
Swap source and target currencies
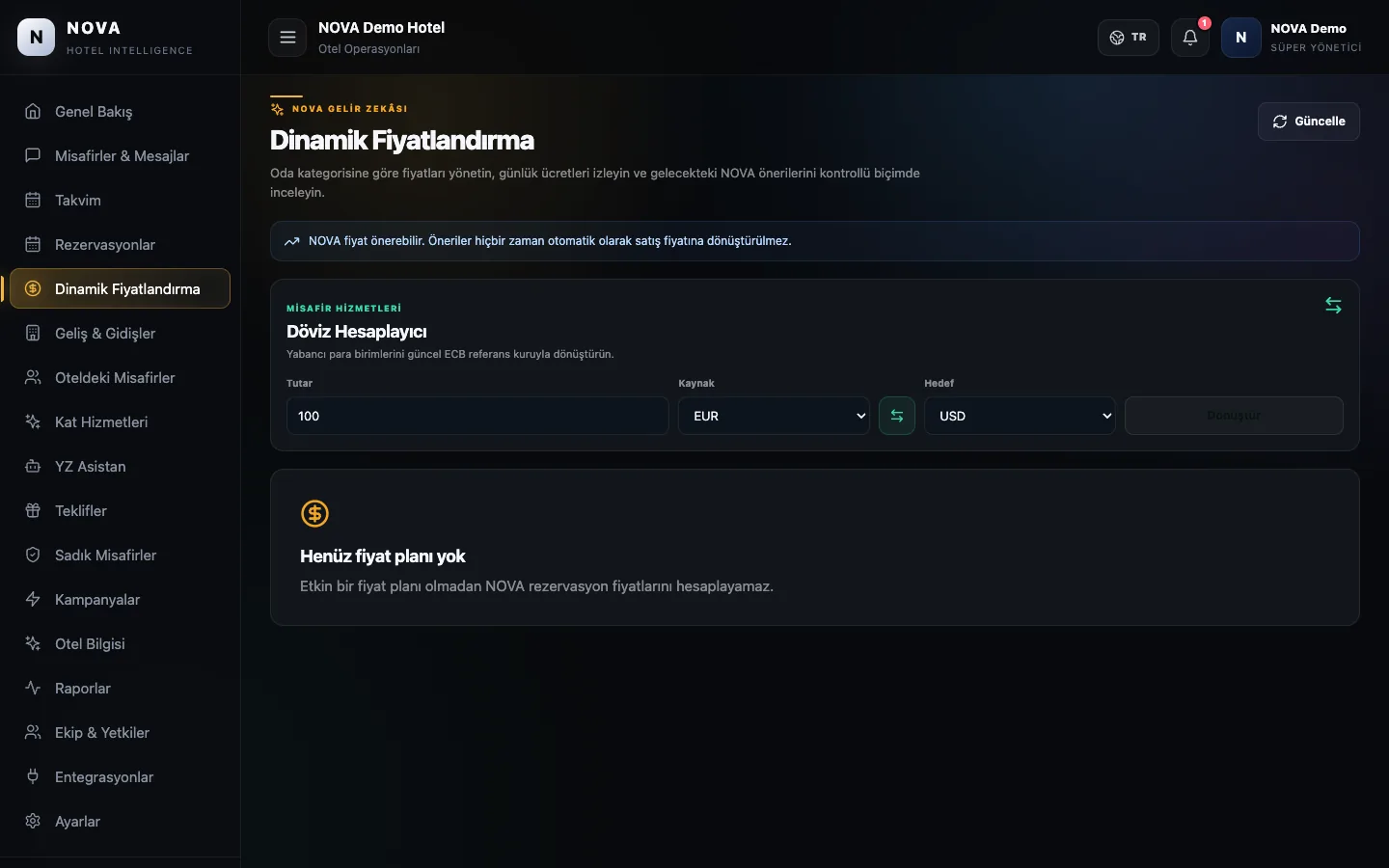(x=897, y=416)
